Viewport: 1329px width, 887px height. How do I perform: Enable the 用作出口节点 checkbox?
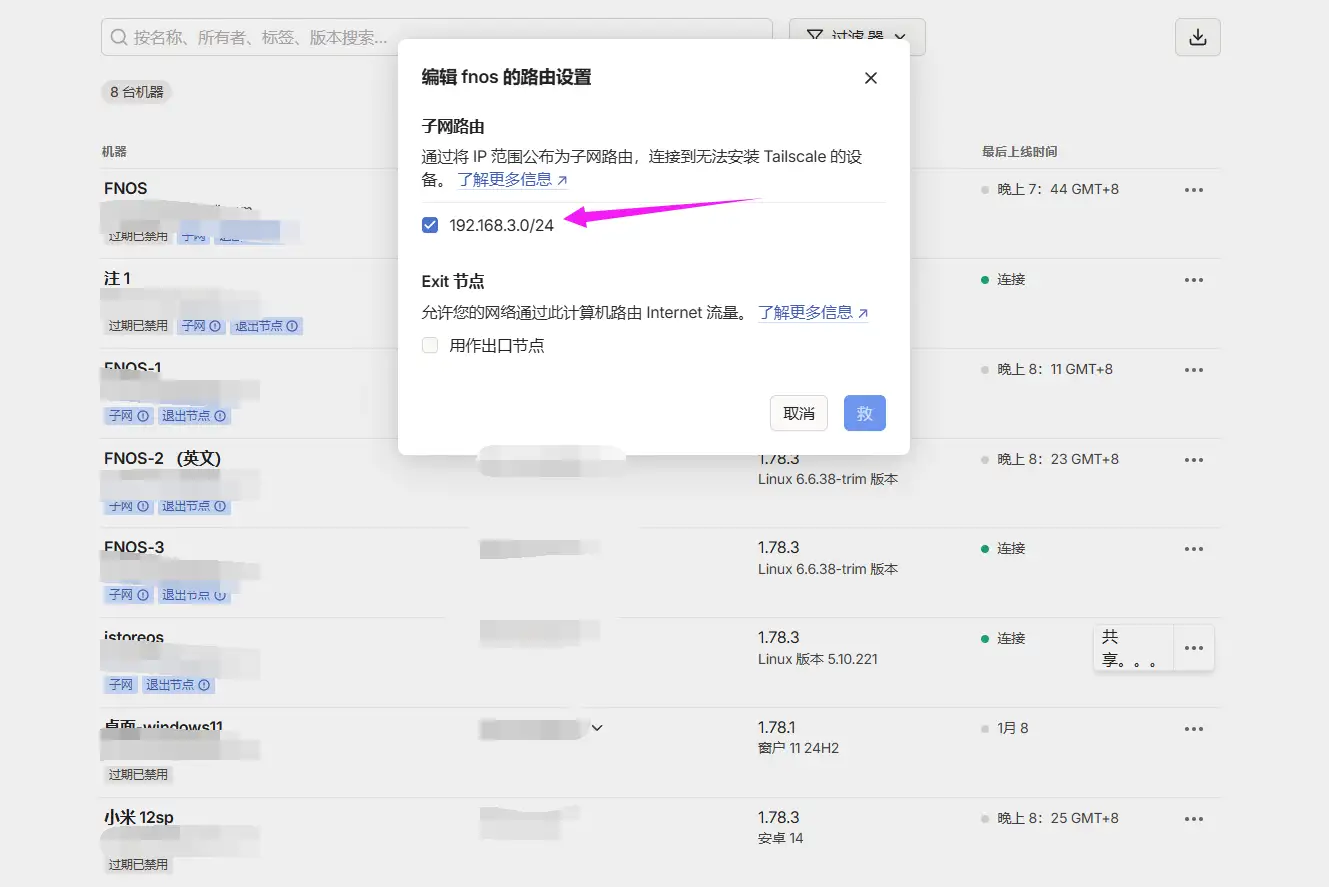[430, 345]
